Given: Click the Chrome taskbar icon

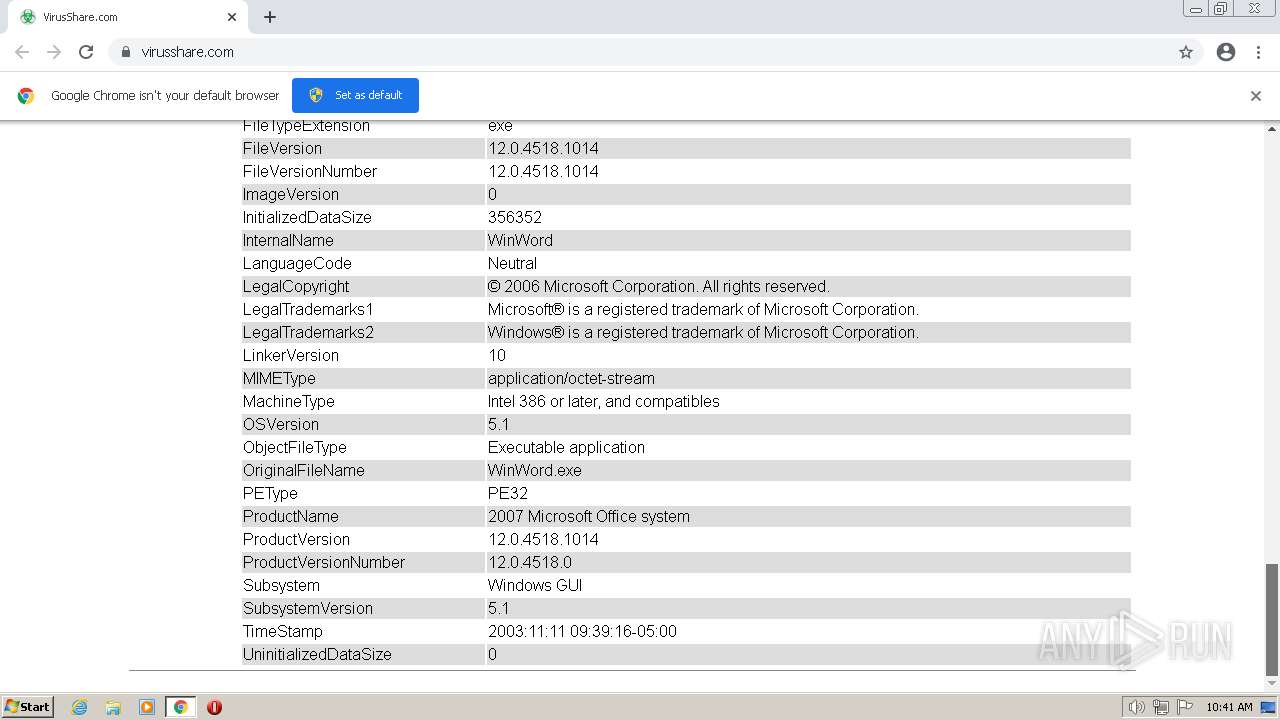Looking at the screenshot, I should pos(181,707).
